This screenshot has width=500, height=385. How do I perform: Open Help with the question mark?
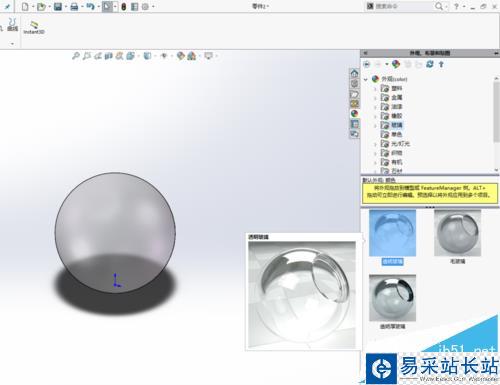[456, 6]
